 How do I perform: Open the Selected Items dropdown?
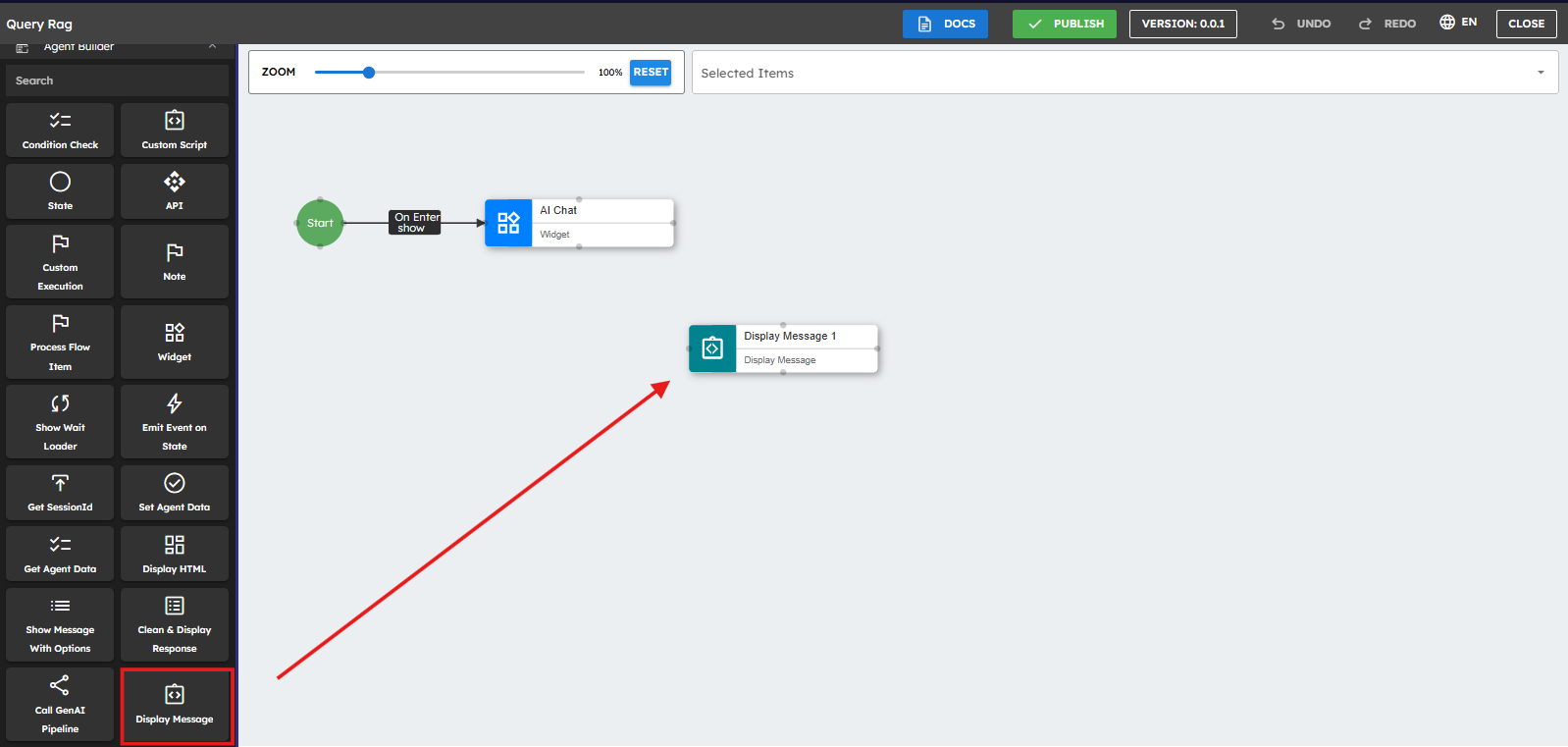(x=1124, y=73)
